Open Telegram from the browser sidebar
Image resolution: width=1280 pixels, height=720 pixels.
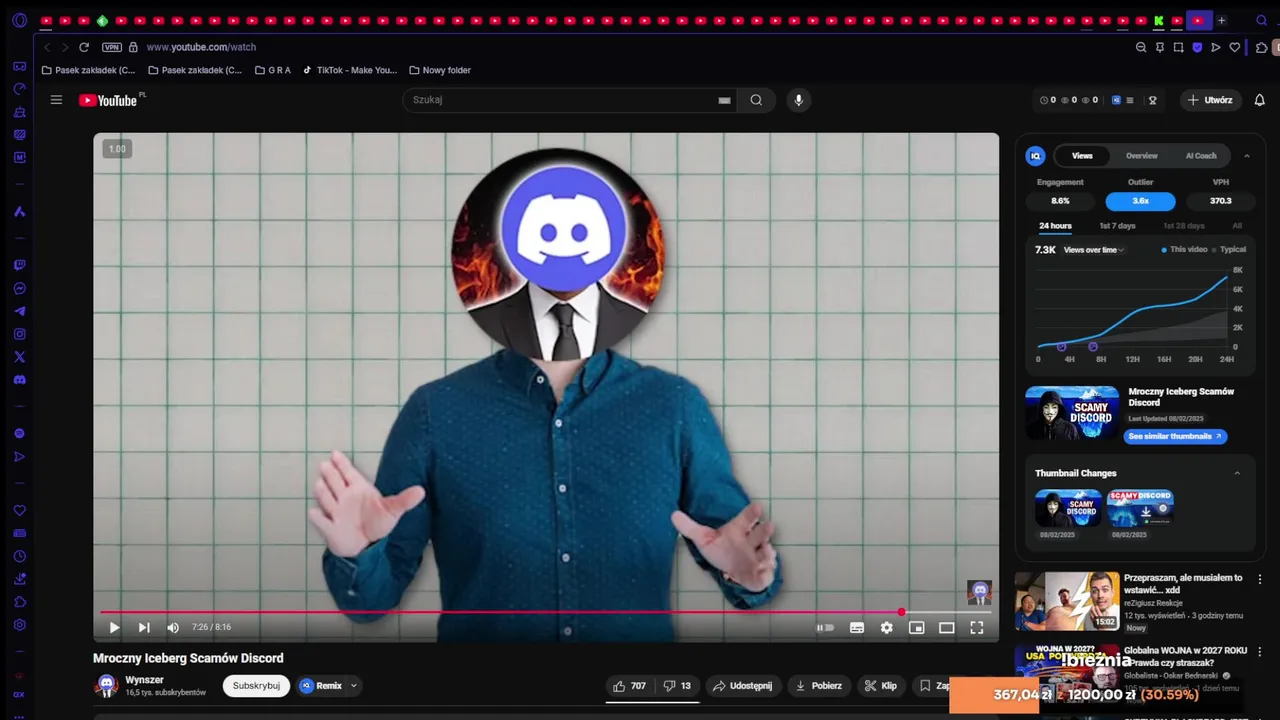tap(19, 311)
